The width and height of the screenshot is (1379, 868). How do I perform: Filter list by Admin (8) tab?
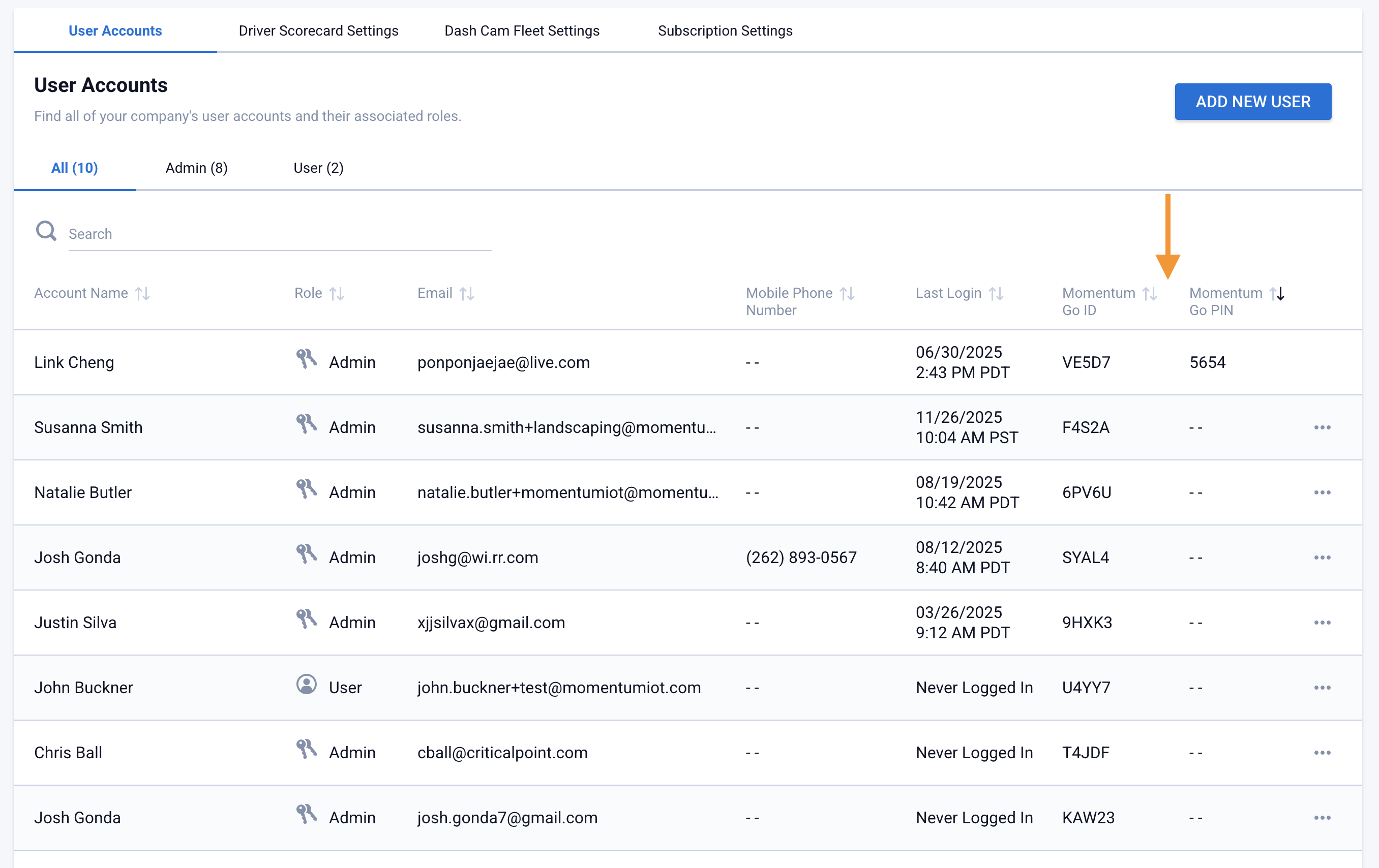tap(196, 168)
